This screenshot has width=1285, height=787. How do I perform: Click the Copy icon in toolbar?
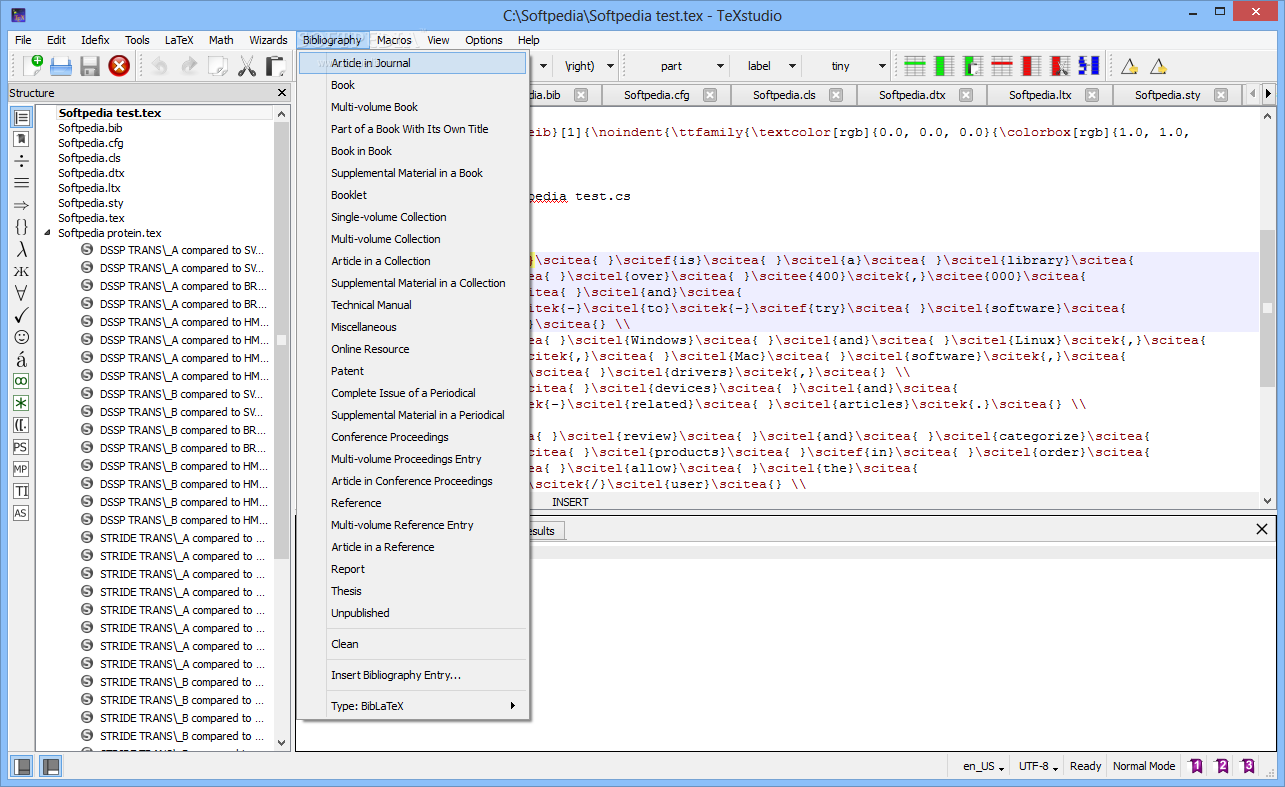point(218,66)
